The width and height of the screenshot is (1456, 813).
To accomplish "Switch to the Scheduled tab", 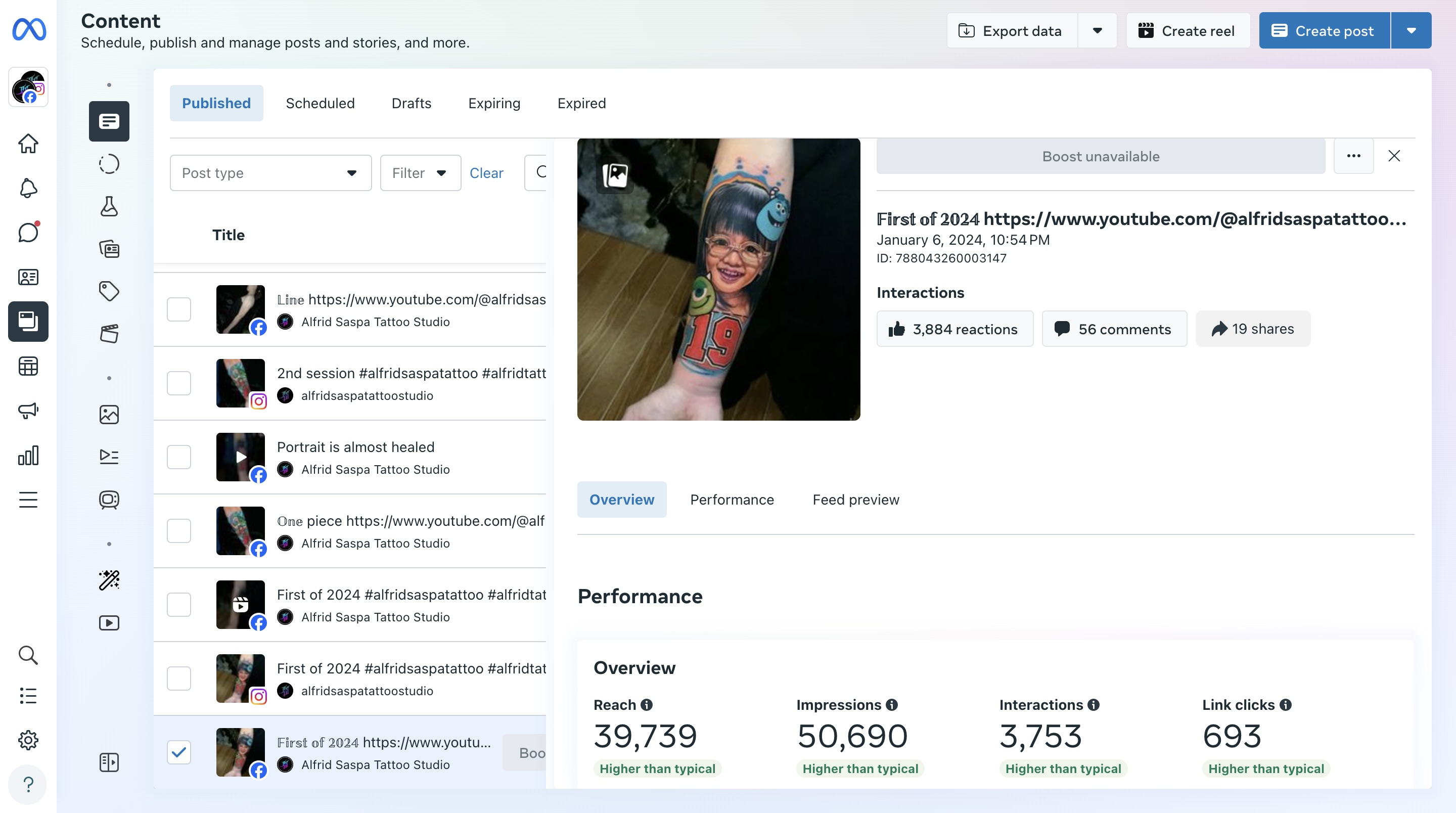I will click(320, 104).
